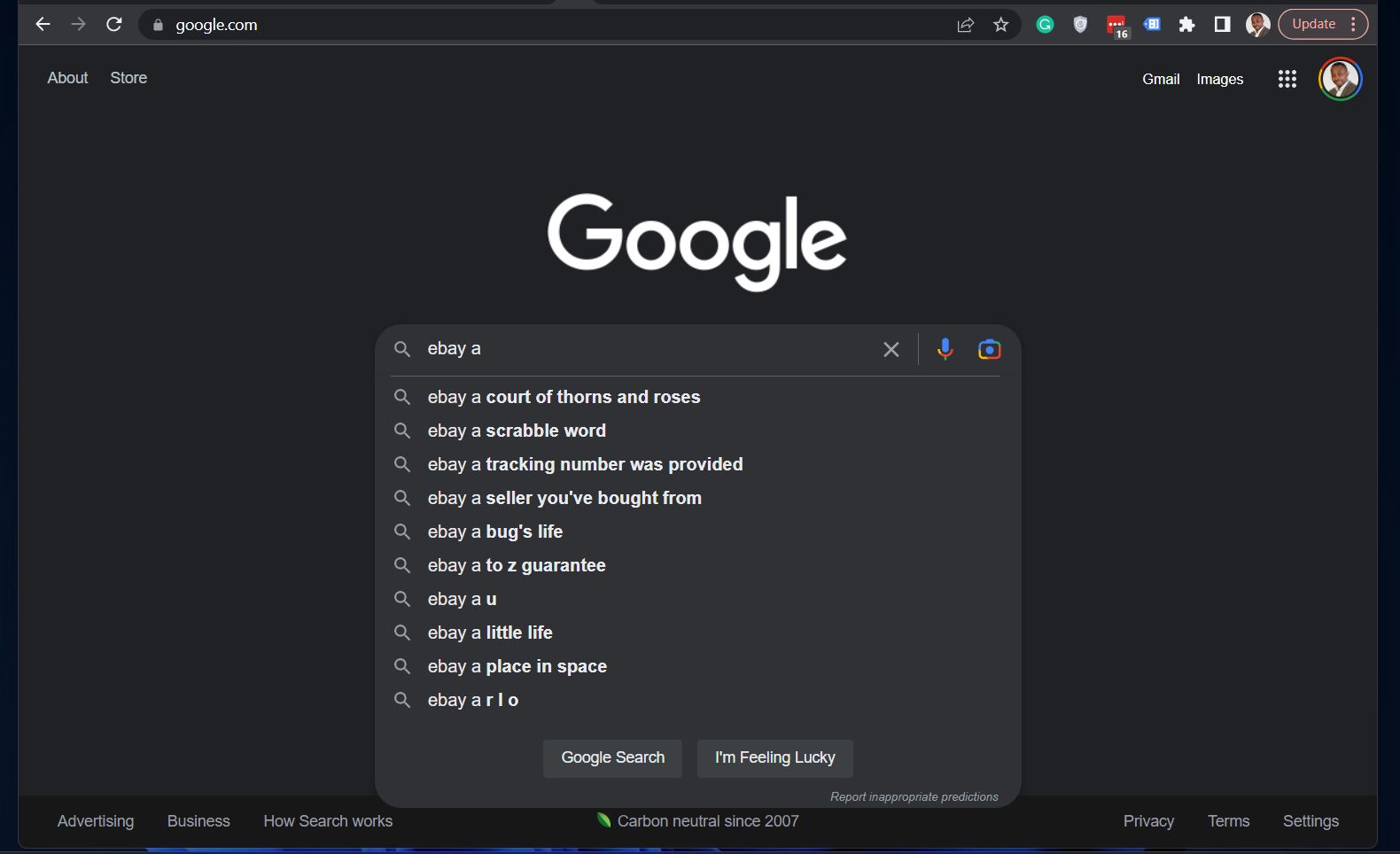The width and height of the screenshot is (1400, 854).
Task: Open the Settings footer menu
Action: tap(1311, 821)
